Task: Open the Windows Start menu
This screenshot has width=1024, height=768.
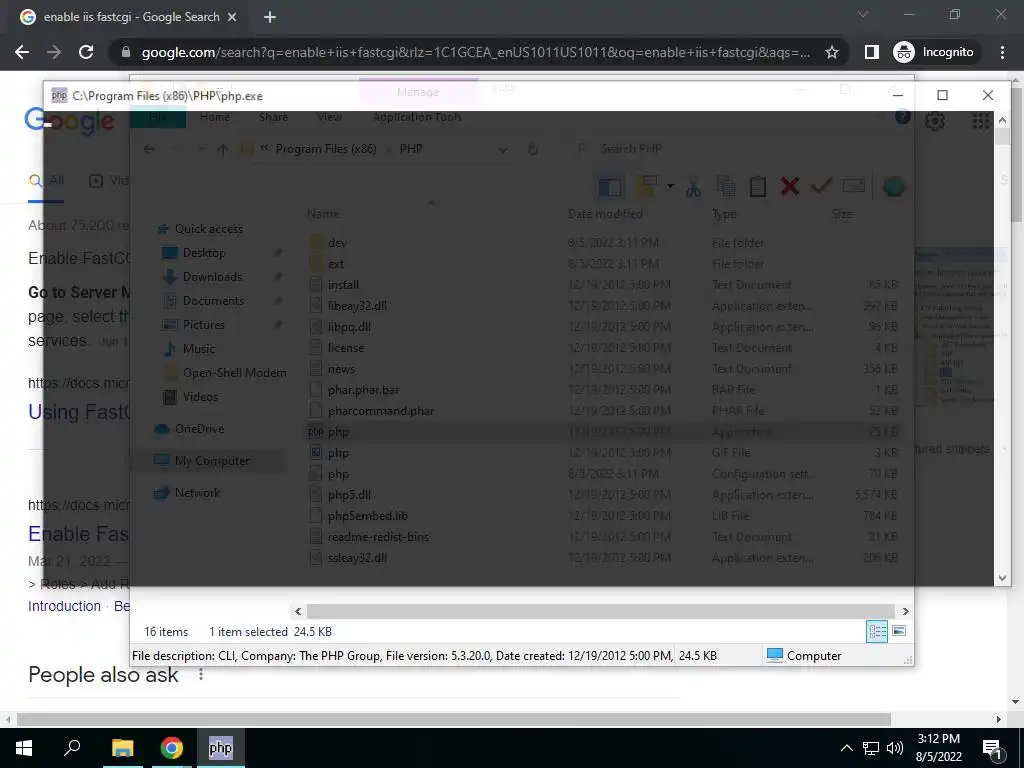Action: coord(24,748)
